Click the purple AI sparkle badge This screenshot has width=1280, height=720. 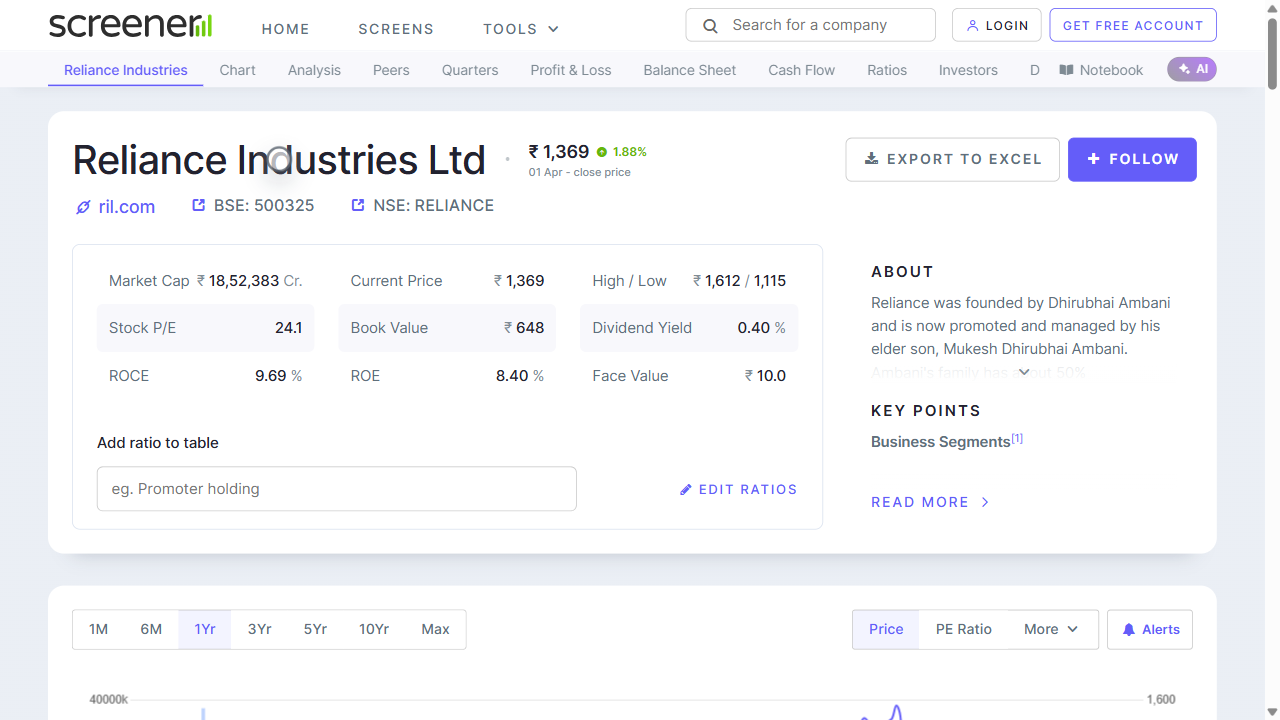pos(1191,69)
